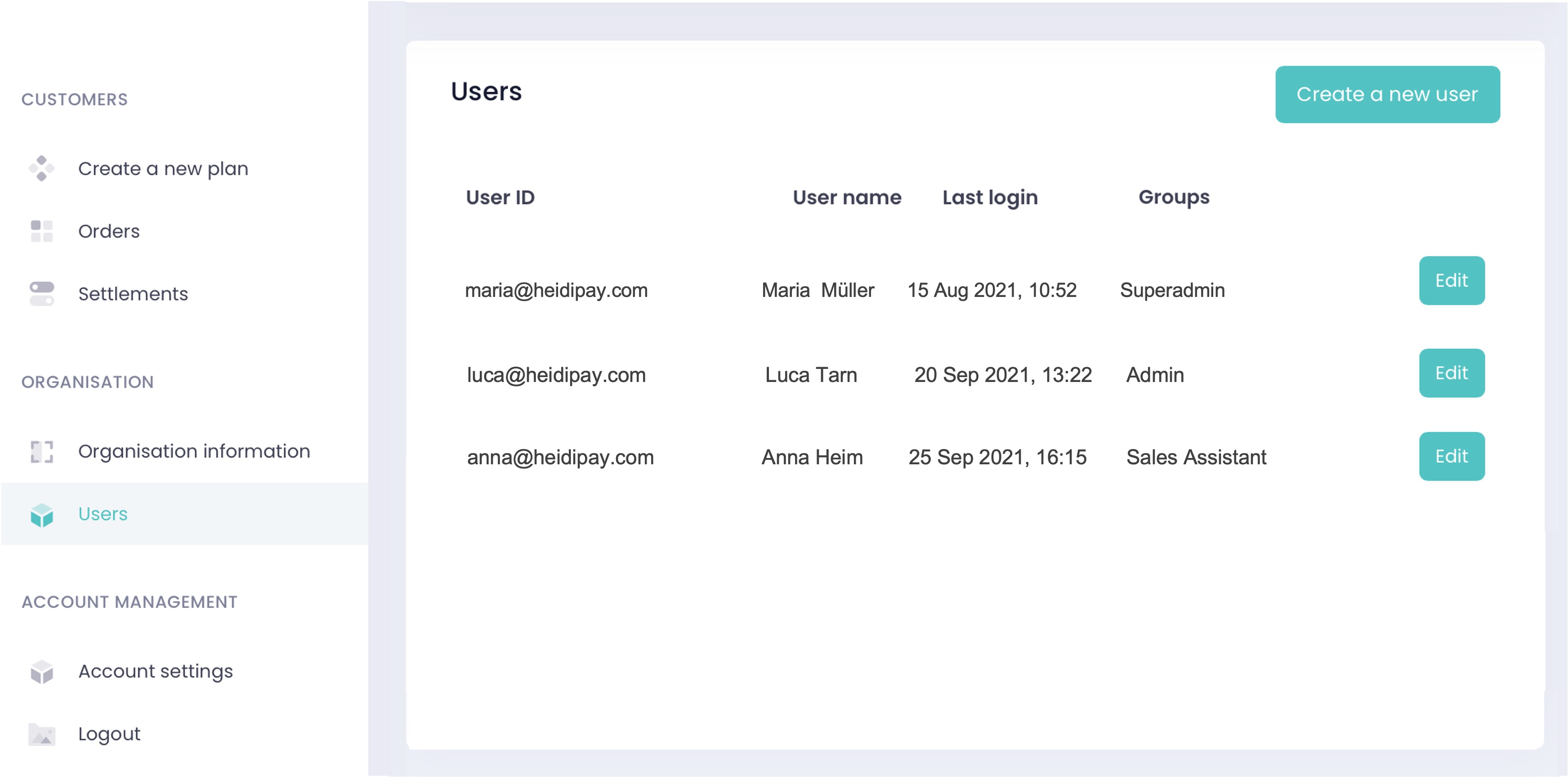Open the Orders page
1568x777 pixels.
click(109, 231)
